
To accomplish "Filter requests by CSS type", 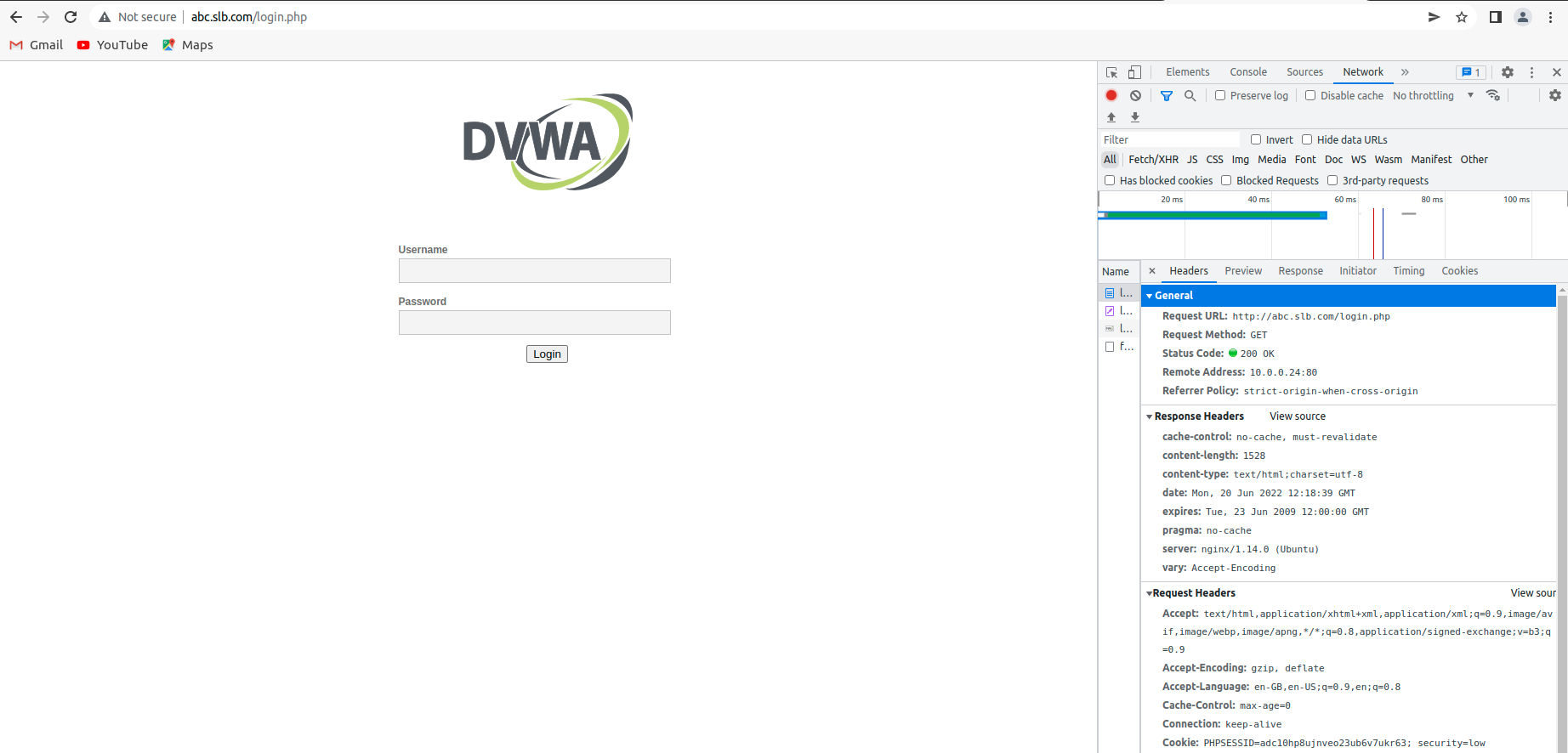I will pos(1214,160).
